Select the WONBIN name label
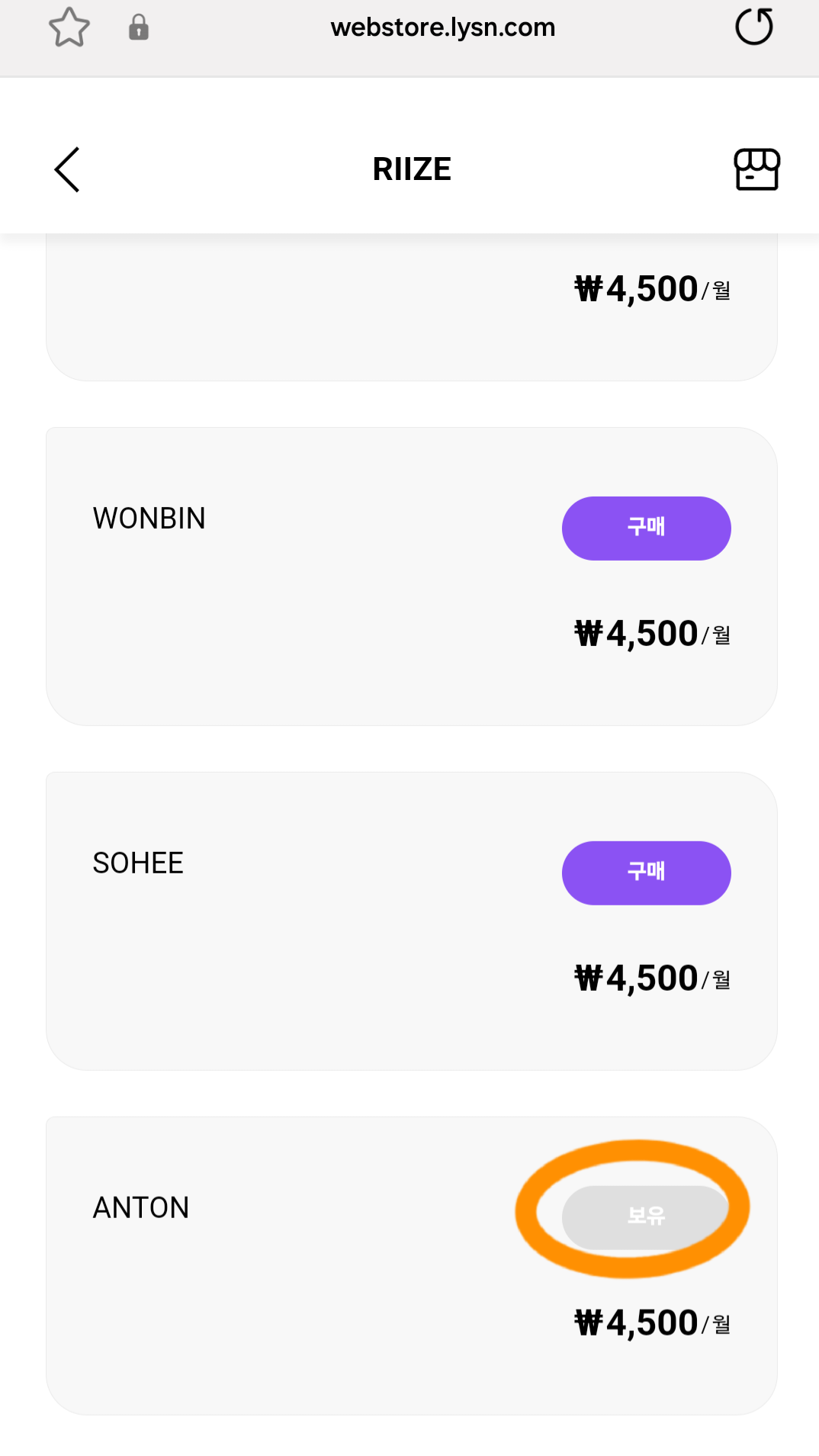 coord(149,519)
